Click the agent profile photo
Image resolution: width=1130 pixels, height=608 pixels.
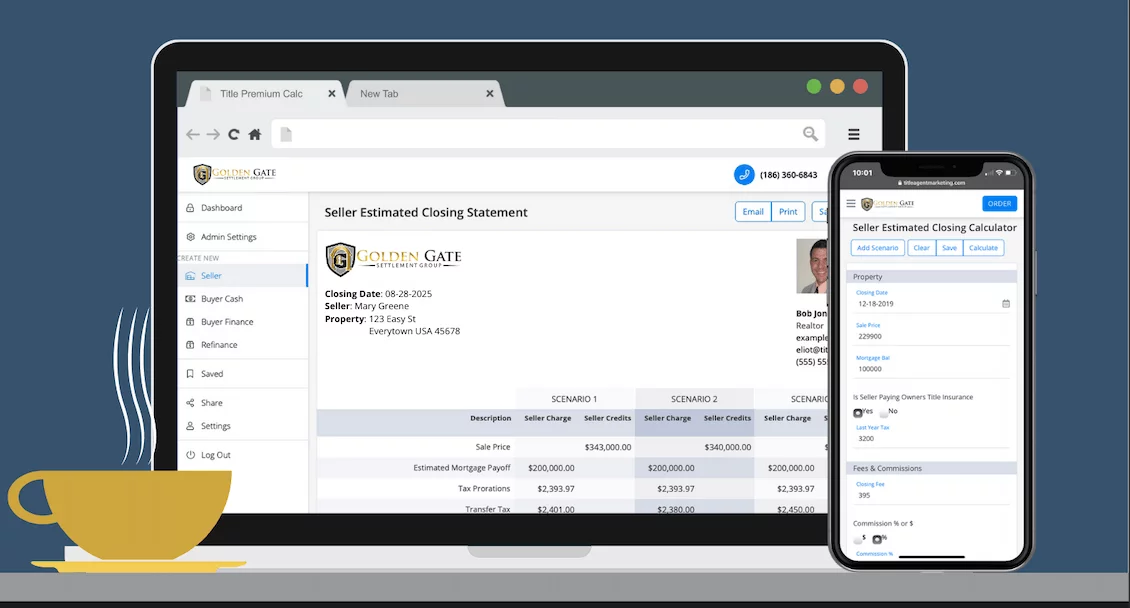[812, 266]
